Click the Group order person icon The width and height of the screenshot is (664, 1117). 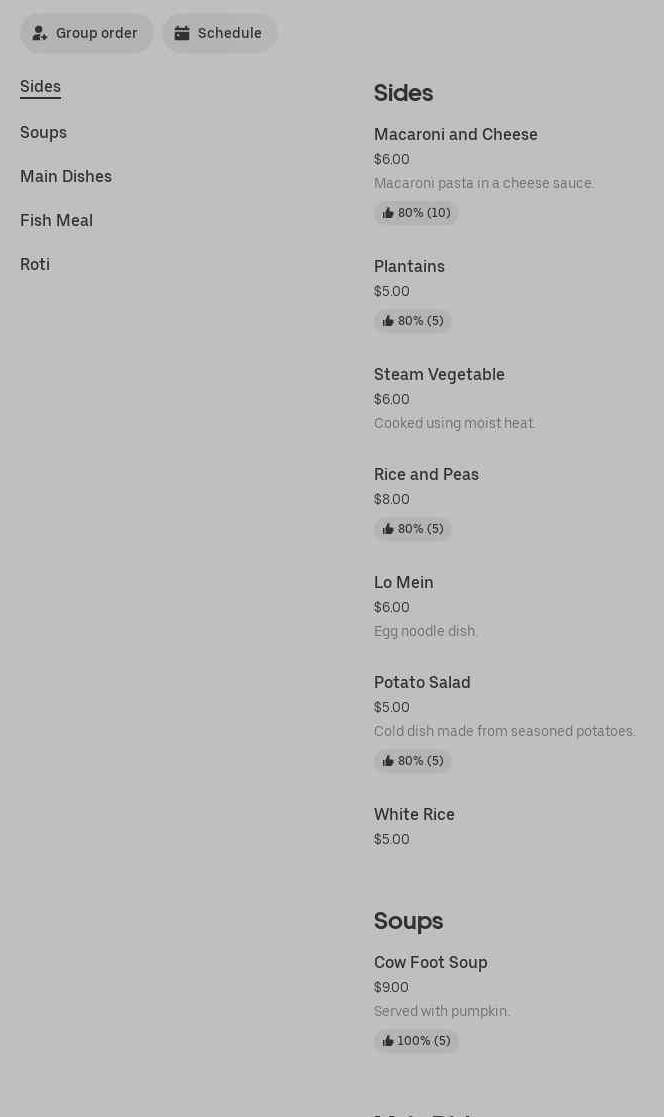pos(40,33)
